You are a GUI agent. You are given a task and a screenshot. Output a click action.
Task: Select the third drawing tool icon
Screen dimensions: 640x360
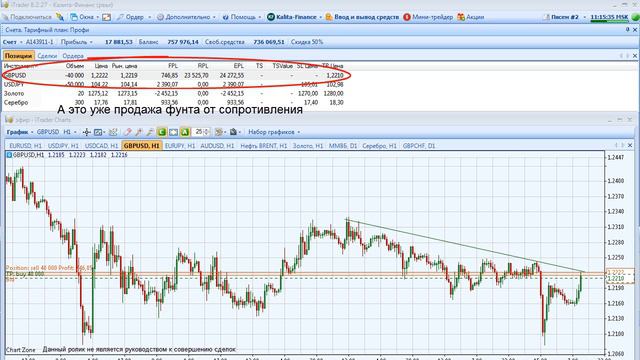(150, 132)
